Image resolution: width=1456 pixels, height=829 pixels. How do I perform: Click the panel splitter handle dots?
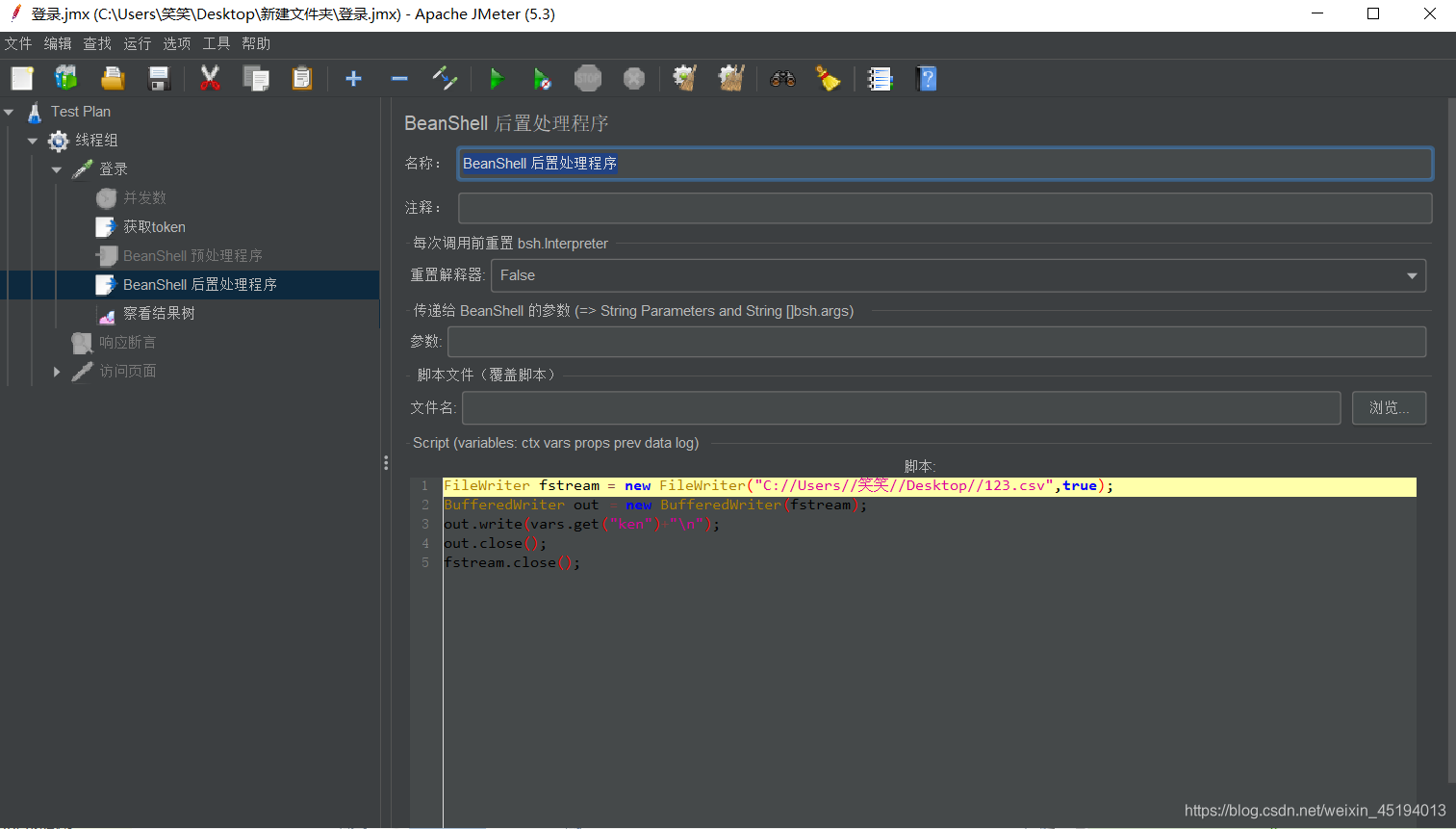[x=386, y=463]
